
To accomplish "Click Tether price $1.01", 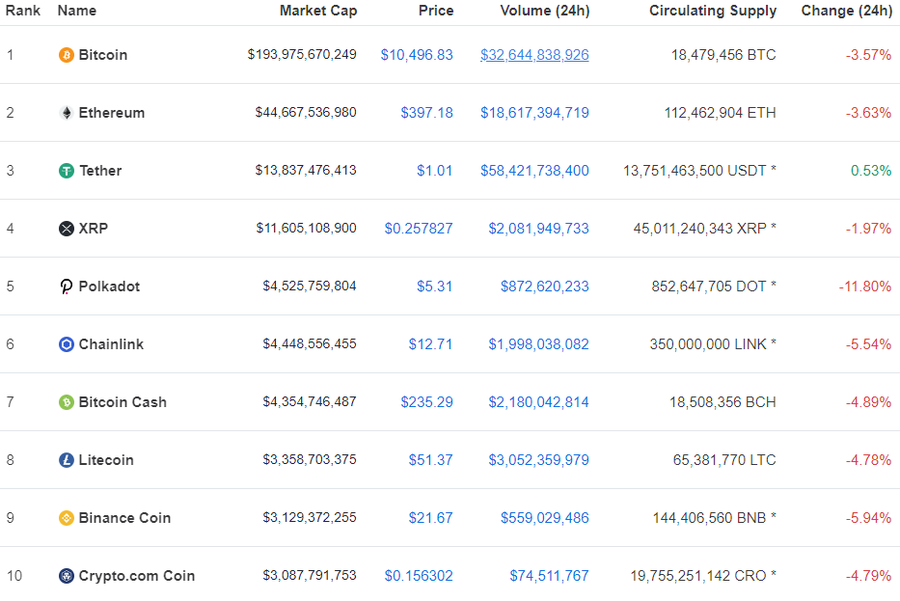I will (x=435, y=171).
